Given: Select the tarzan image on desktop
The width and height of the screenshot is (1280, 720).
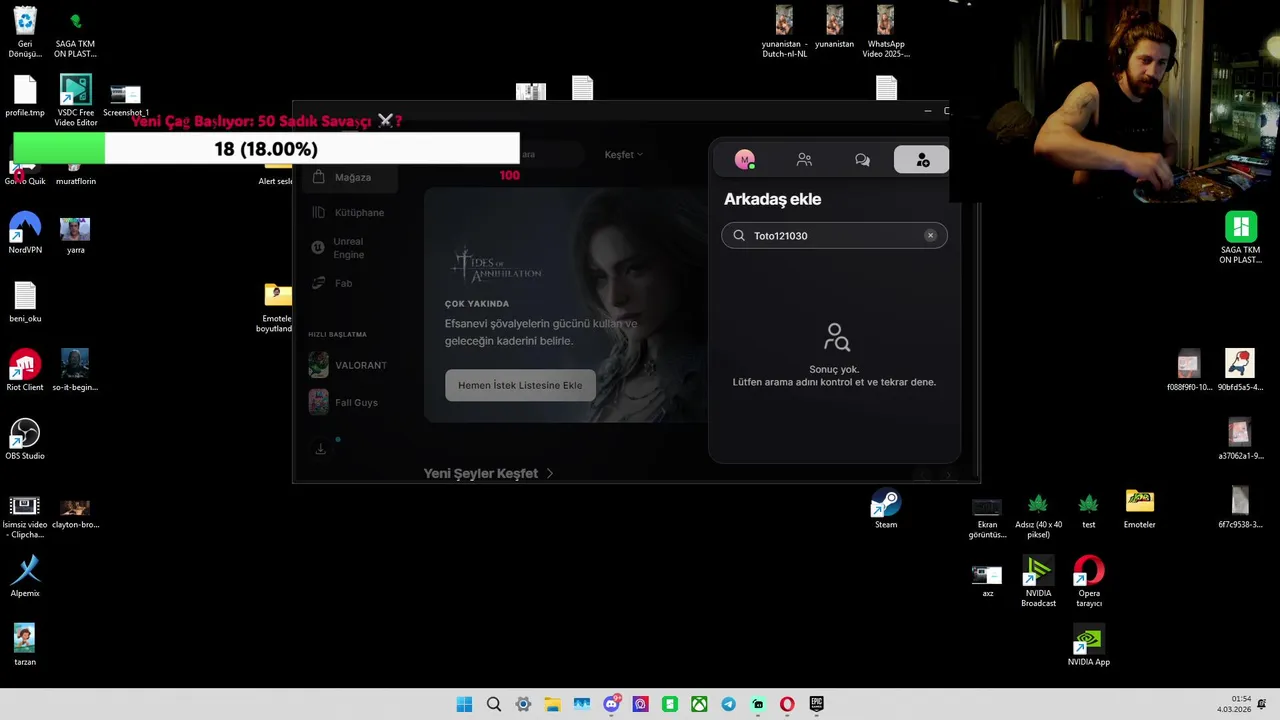Looking at the screenshot, I should [x=25, y=644].
